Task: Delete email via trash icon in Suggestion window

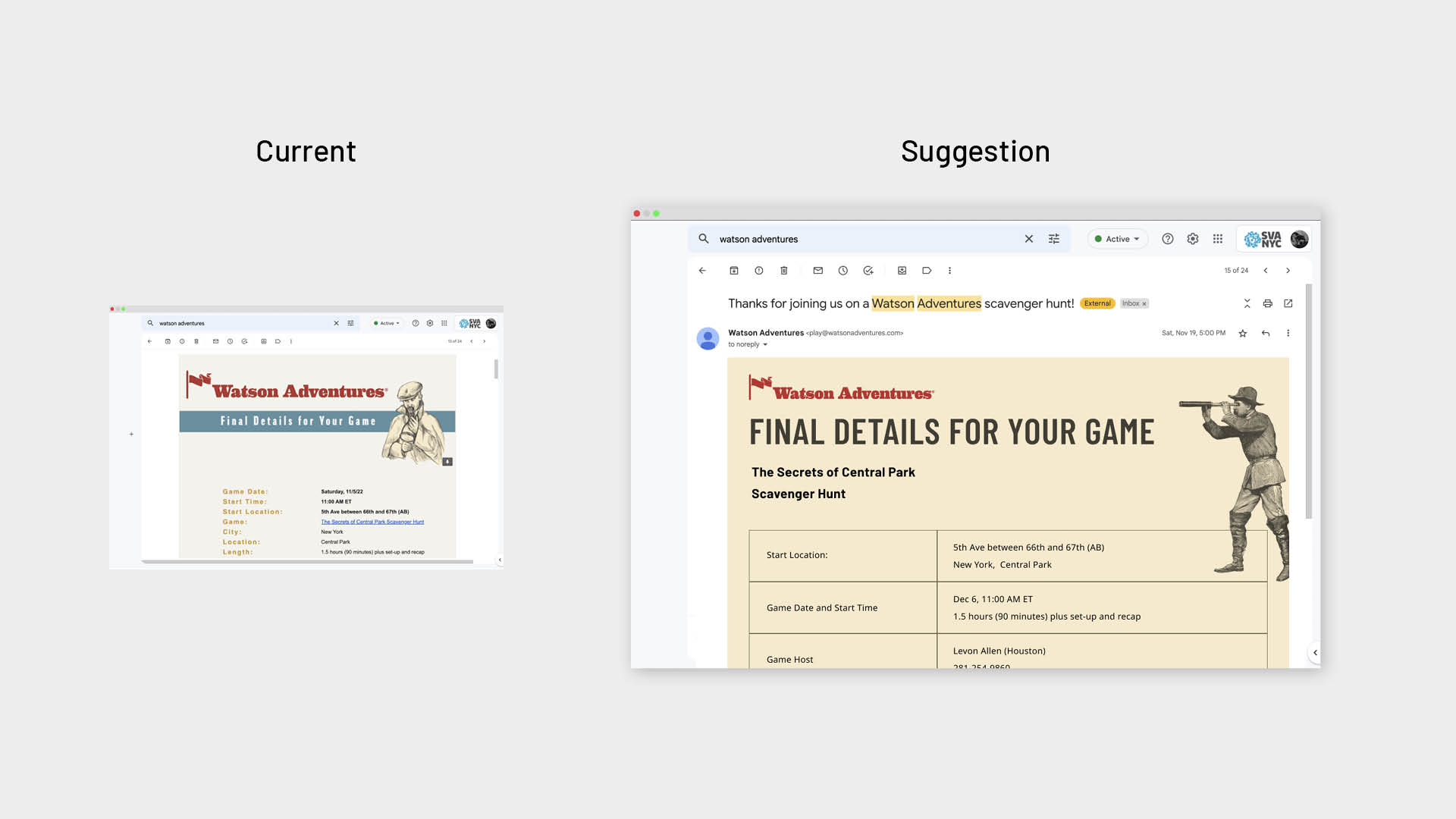Action: pos(784,271)
